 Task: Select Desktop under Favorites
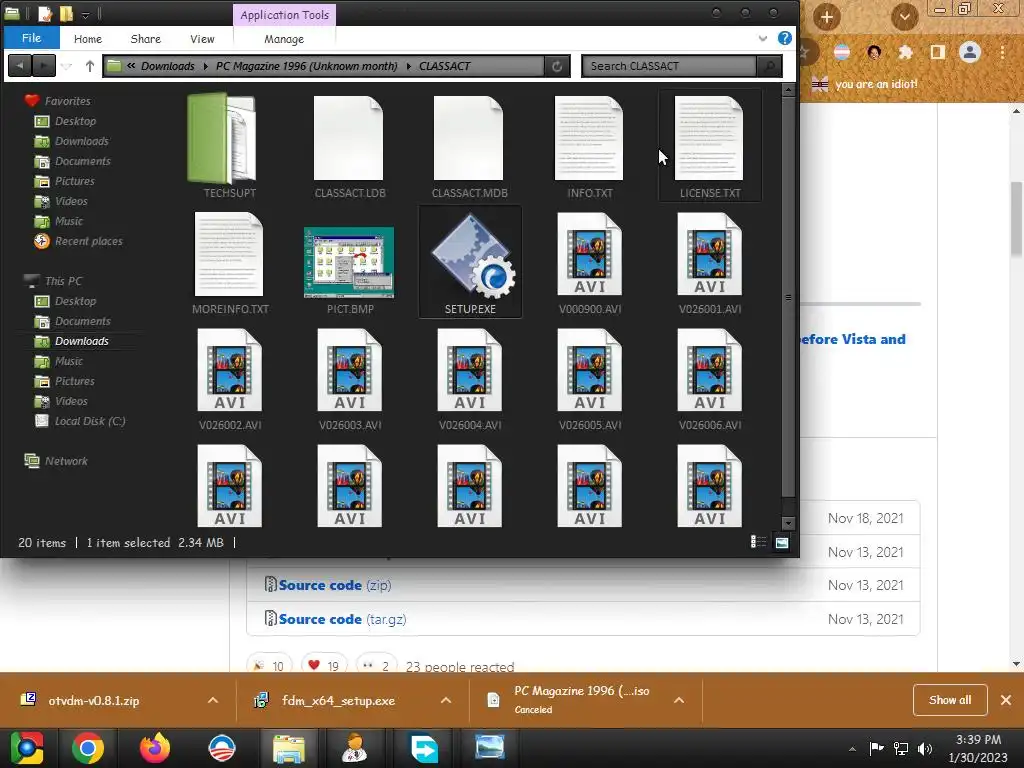click(x=75, y=121)
